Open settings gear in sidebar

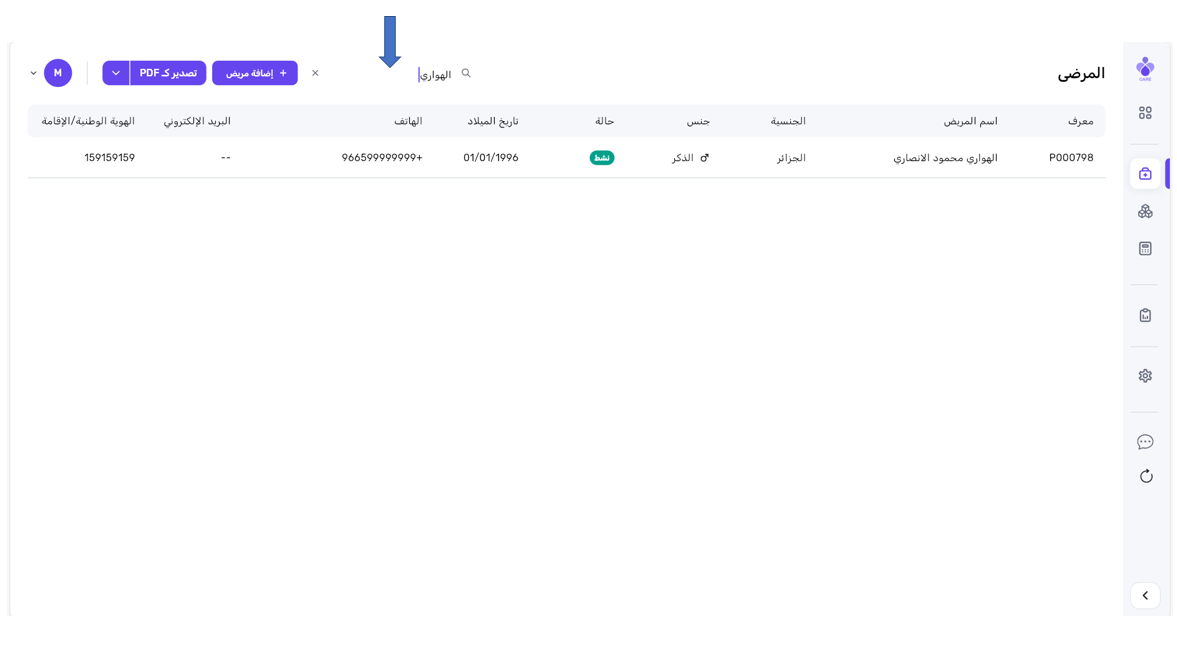tap(1145, 376)
